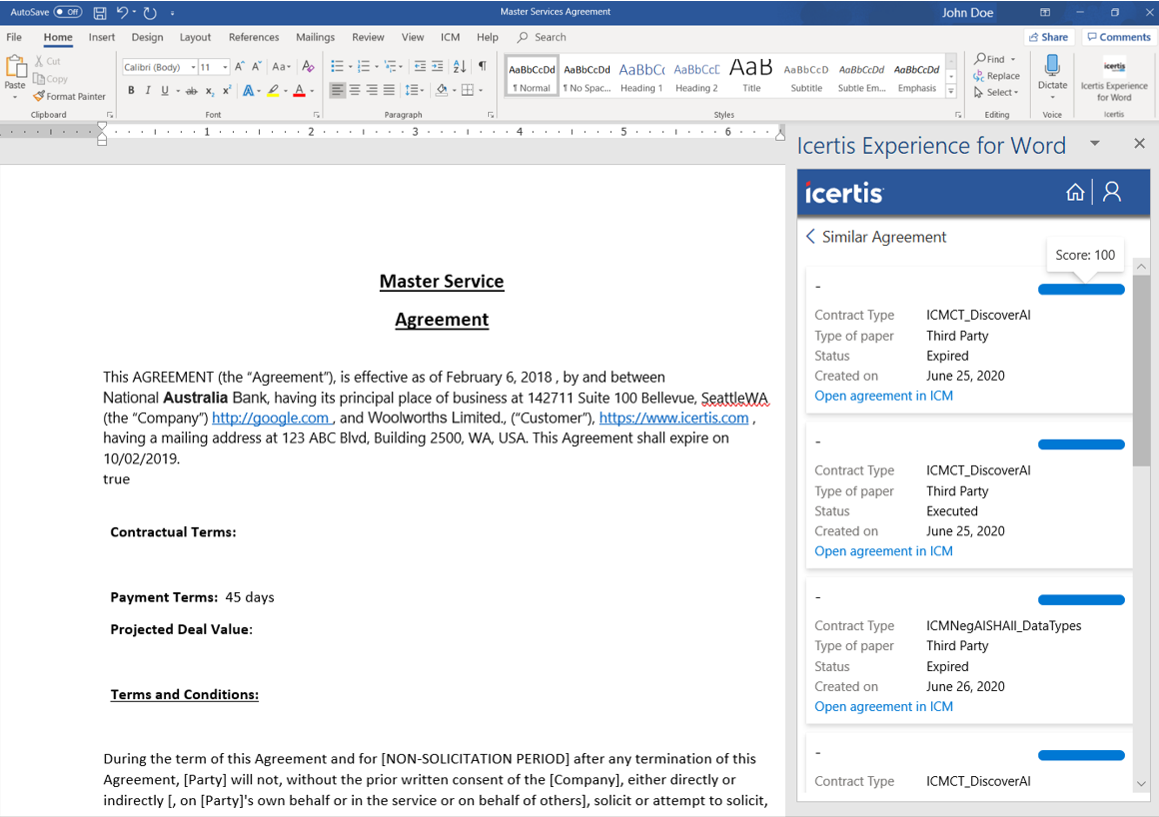Image resolution: width=1159 pixels, height=817 pixels.
Task: Open the Change Case dropdown
Action: [282, 67]
